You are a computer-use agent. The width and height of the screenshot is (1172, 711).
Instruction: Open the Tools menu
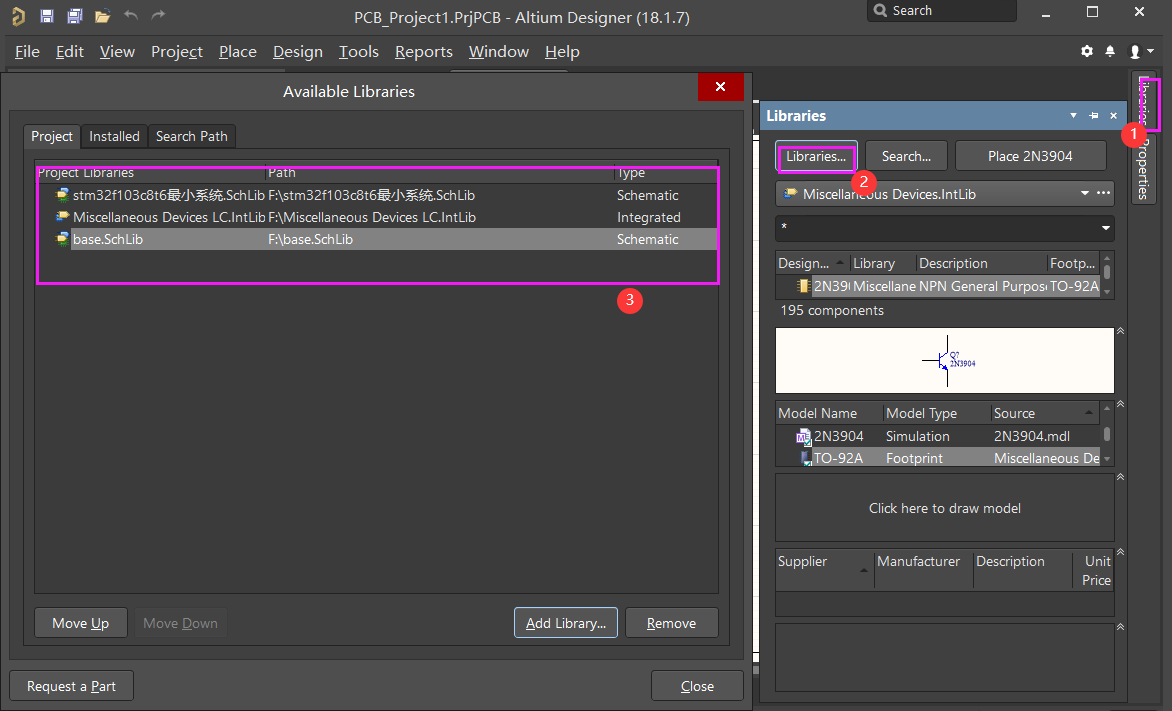359,52
